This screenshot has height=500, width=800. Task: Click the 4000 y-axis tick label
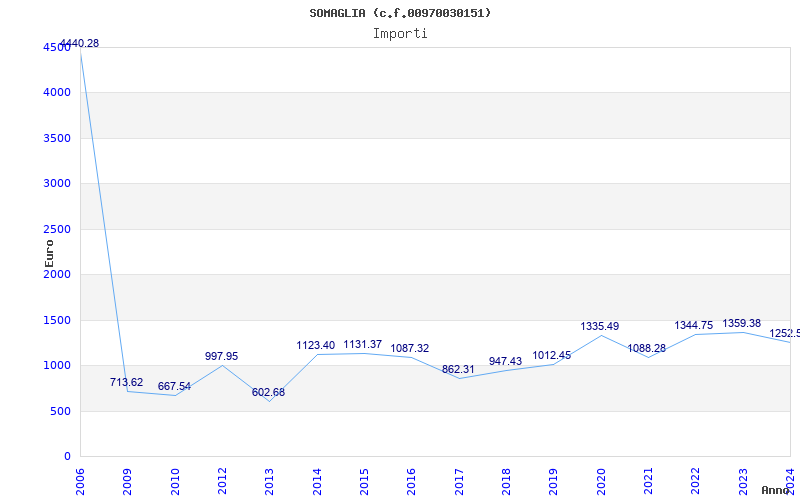[x=57, y=92]
